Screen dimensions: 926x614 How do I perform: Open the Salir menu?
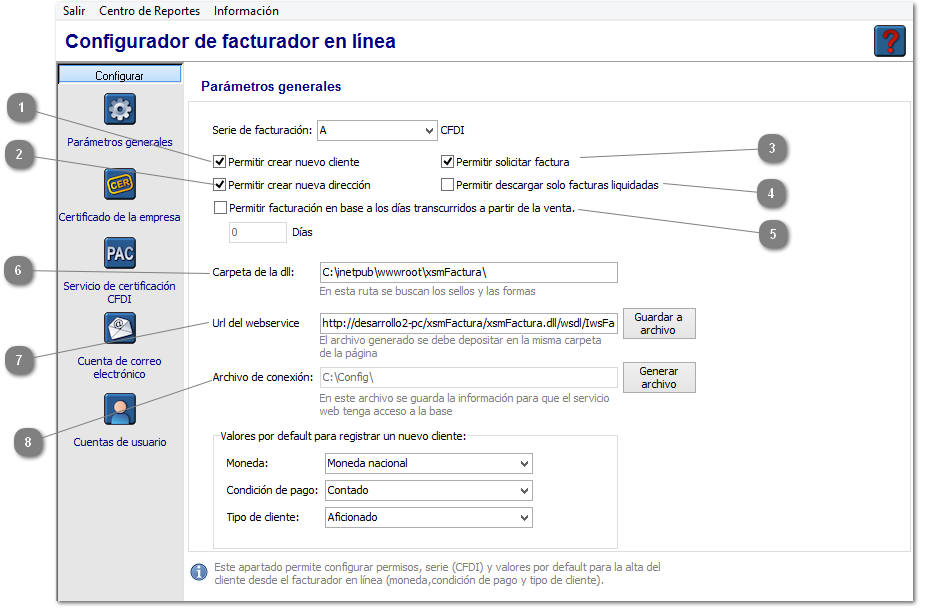click(74, 11)
